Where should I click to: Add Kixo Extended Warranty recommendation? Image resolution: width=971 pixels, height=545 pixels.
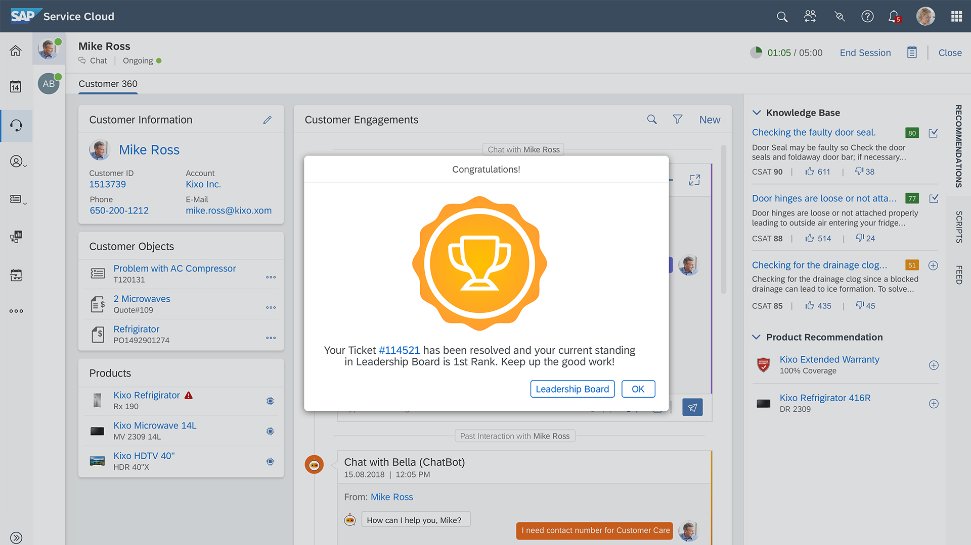[x=934, y=365]
